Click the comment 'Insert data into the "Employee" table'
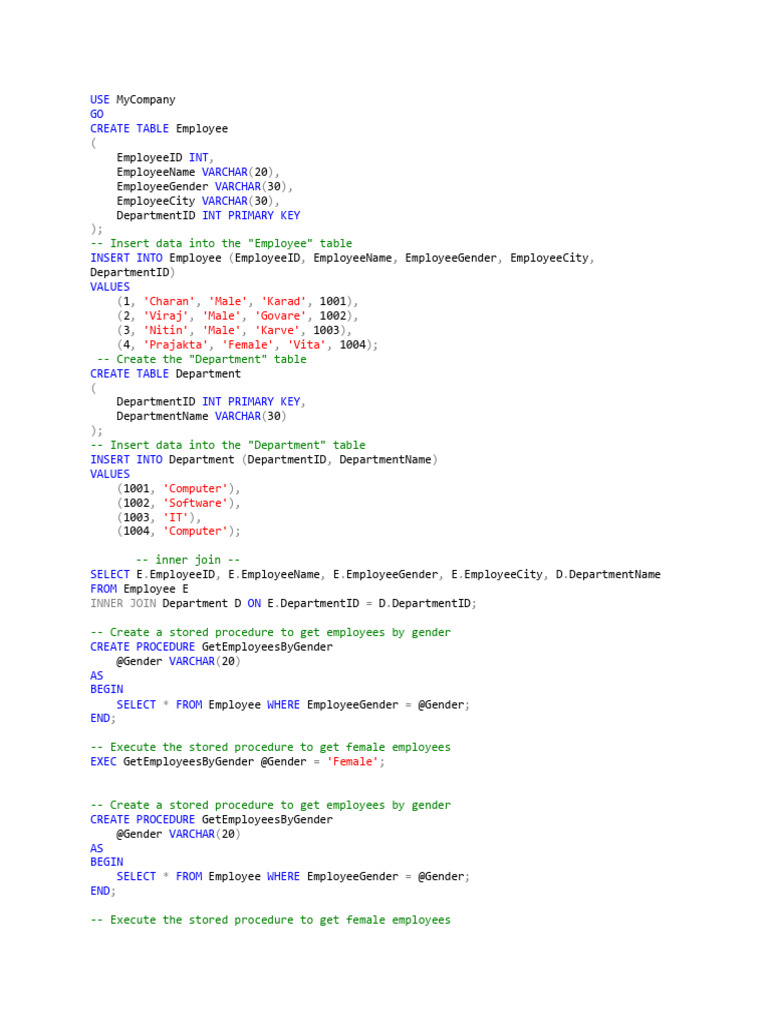 coord(221,244)
